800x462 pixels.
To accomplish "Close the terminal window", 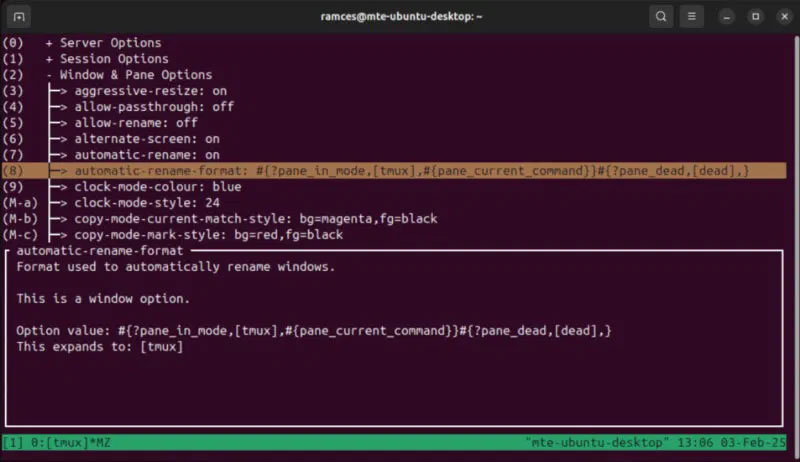I will [x=784, y=17].
